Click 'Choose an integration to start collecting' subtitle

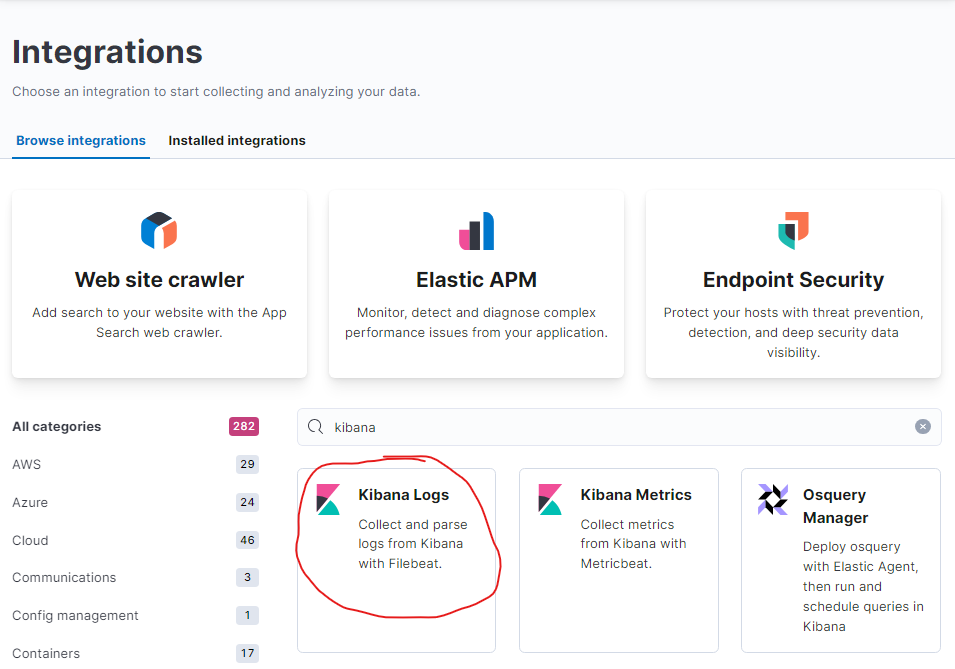click(216, 91)
